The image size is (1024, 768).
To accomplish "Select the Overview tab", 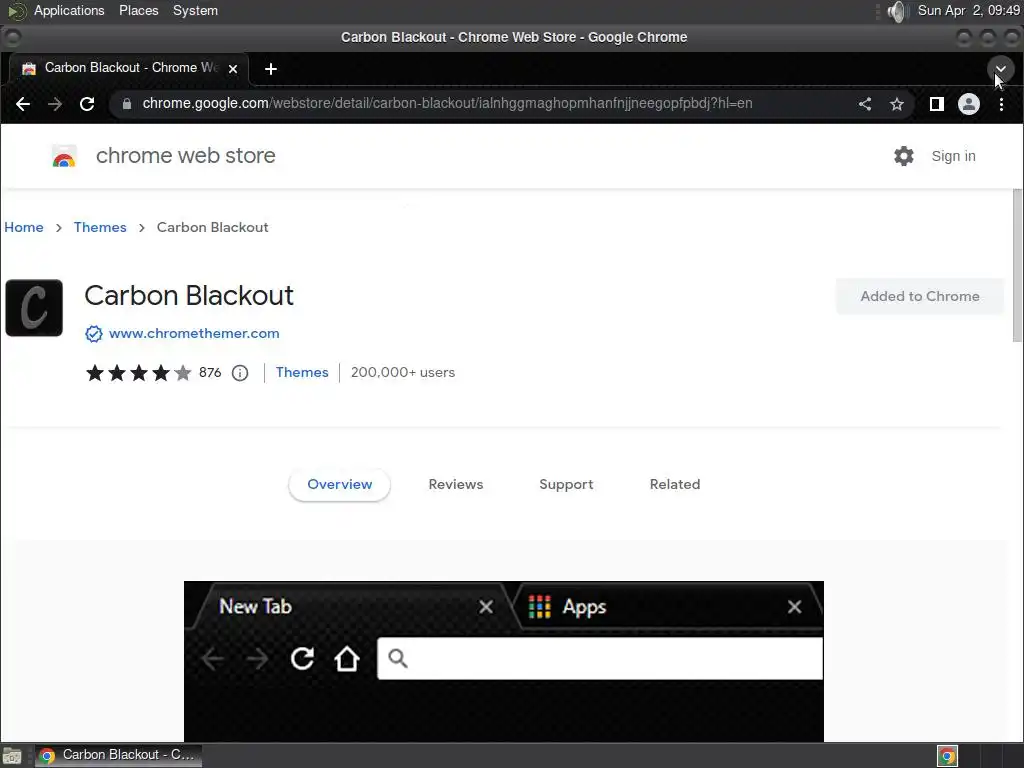I will [x=340, y=485].
